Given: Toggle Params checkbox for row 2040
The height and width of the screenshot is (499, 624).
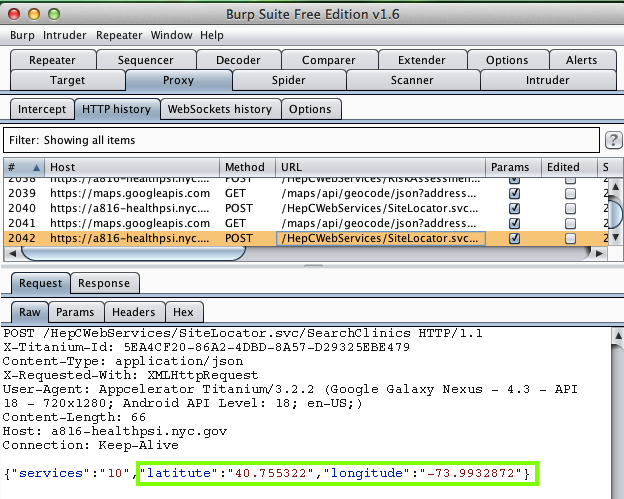Looking at the screenshot, I should click(x=514, y=209).
